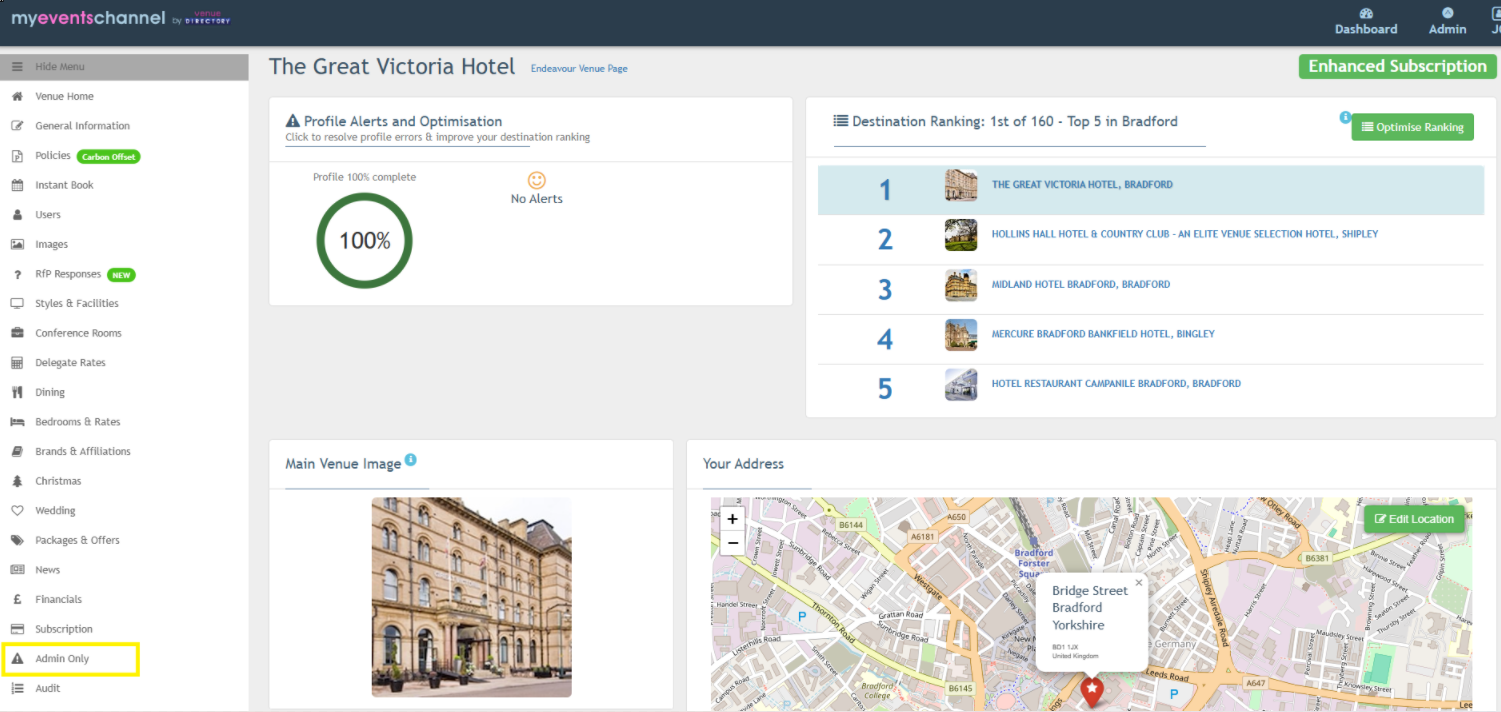Click the Instant Book calendar icon
This screenshot has height=712, width=1501.
coord(17,185)
